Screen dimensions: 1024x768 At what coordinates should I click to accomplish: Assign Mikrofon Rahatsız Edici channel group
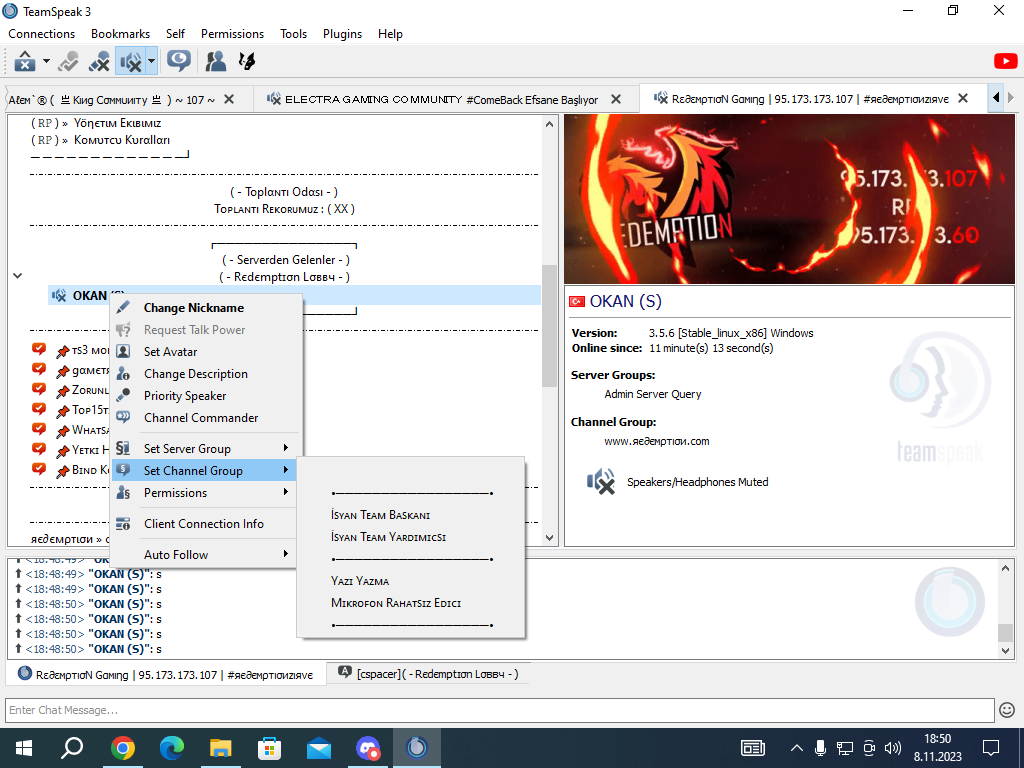411,603
